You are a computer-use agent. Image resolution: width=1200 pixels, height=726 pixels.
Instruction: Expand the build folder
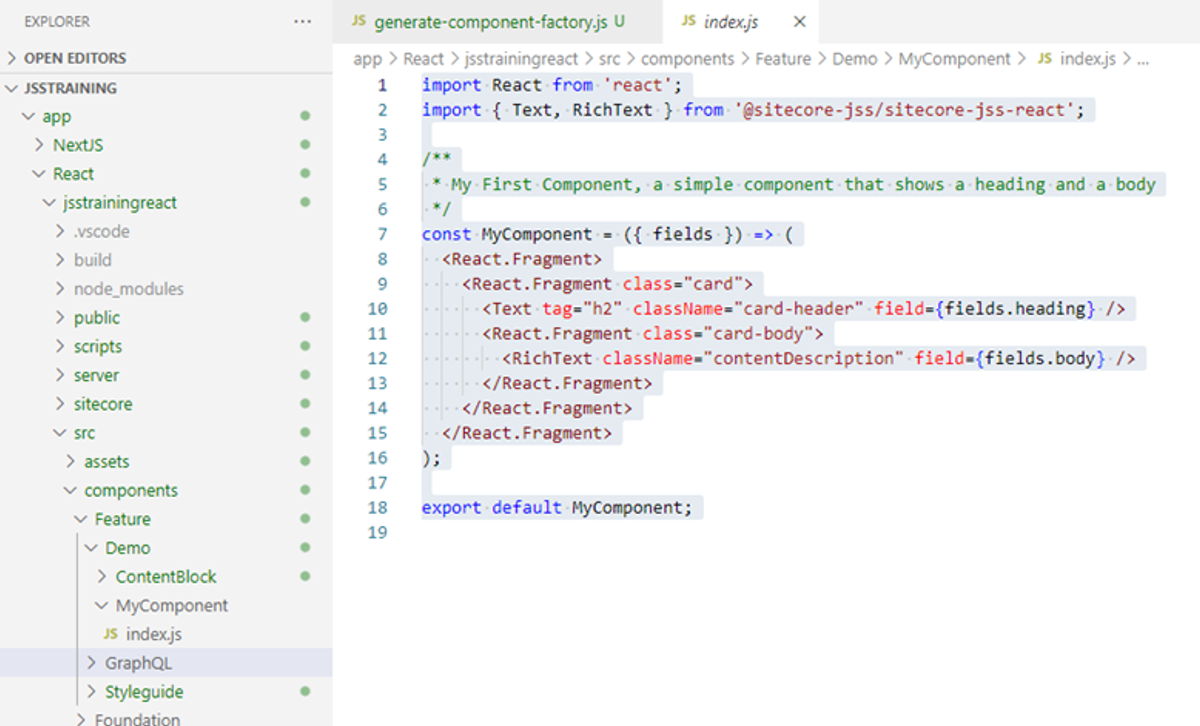point(61,260)
